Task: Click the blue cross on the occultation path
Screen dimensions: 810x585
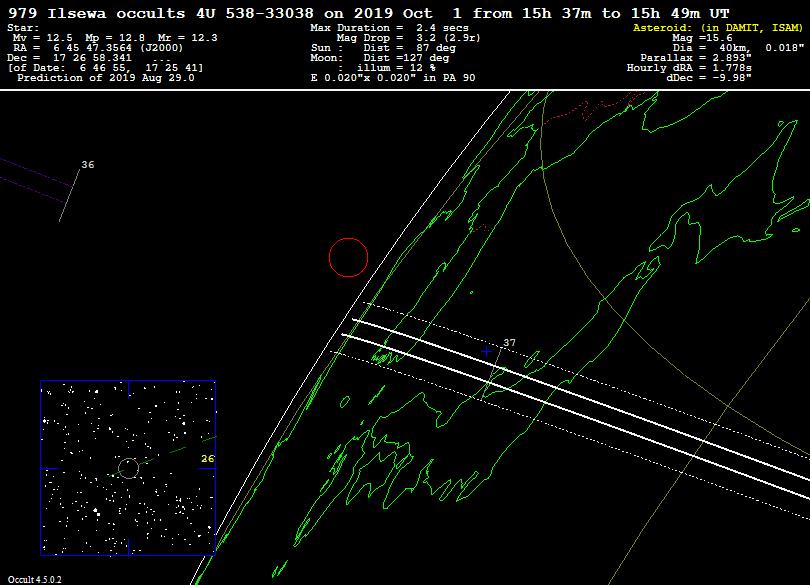Action: click(x=486, y=351)
